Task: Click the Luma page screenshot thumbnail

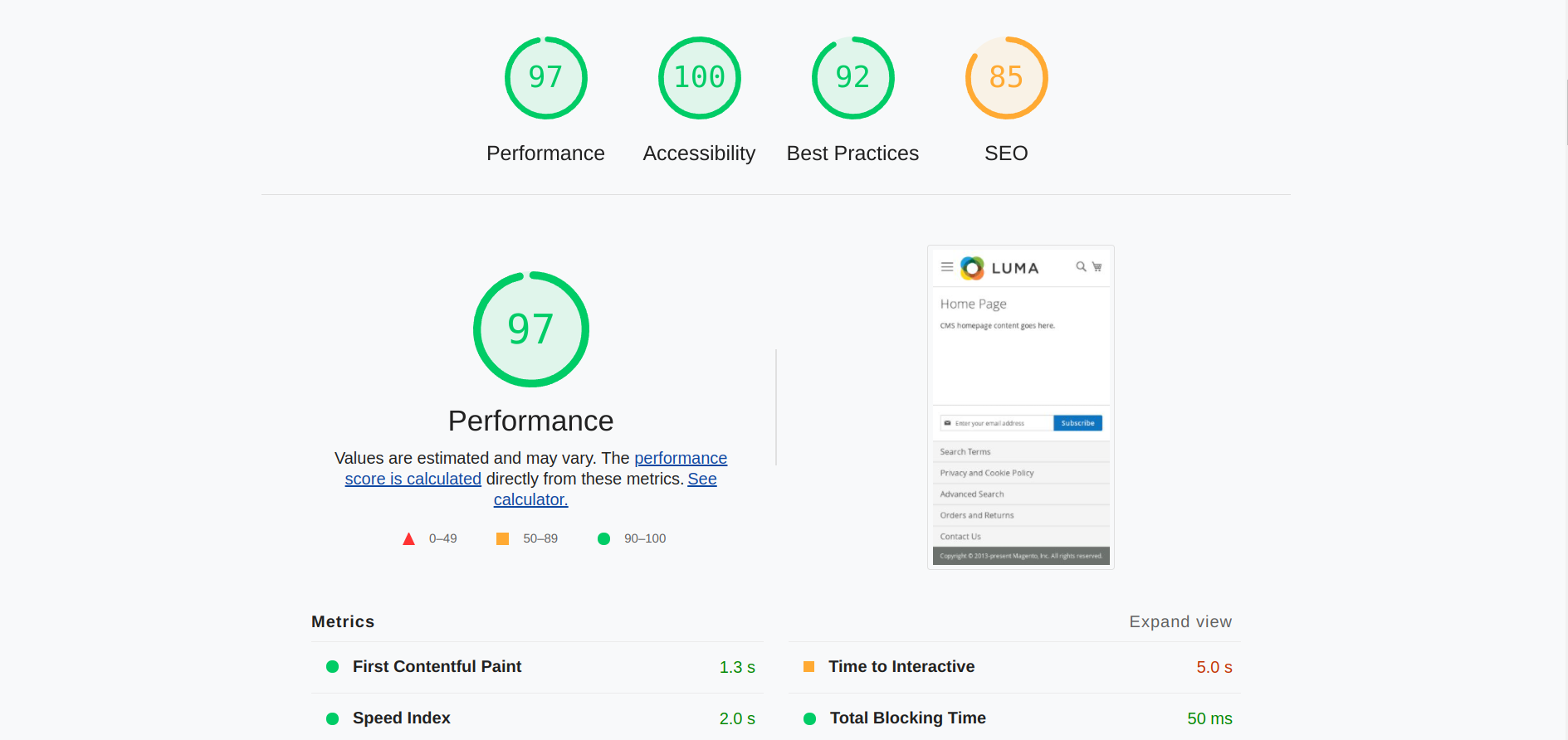Action: pyautogui.click(x=1020, y=407)
